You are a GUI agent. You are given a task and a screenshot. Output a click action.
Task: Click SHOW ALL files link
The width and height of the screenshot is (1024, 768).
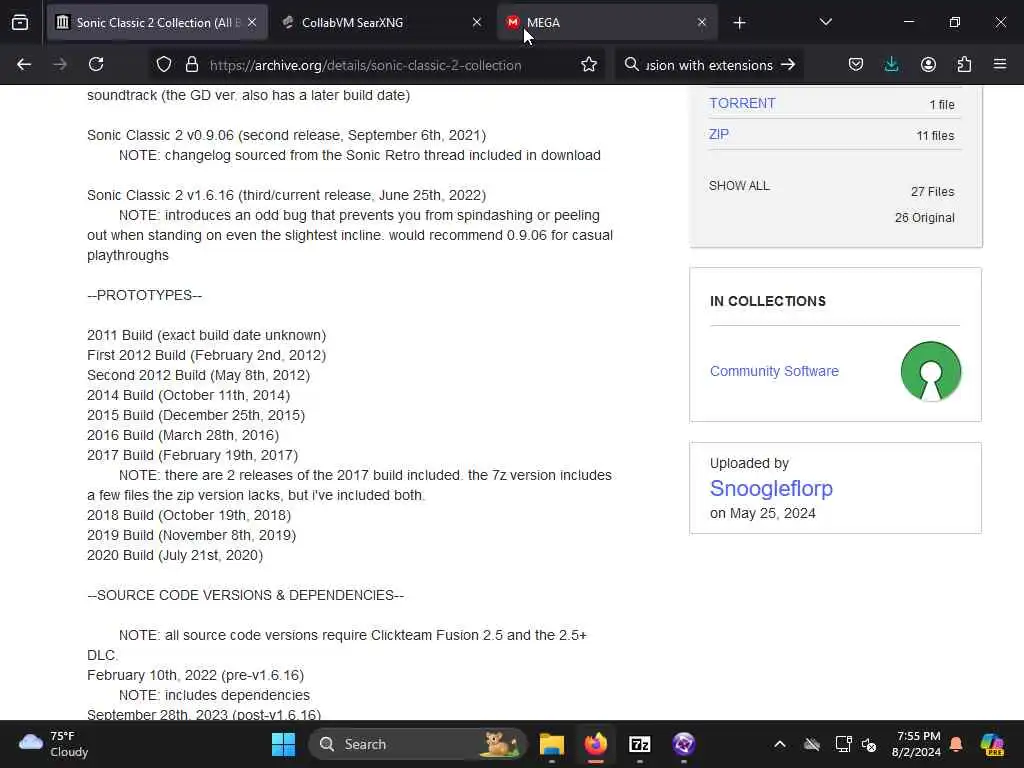739,185
